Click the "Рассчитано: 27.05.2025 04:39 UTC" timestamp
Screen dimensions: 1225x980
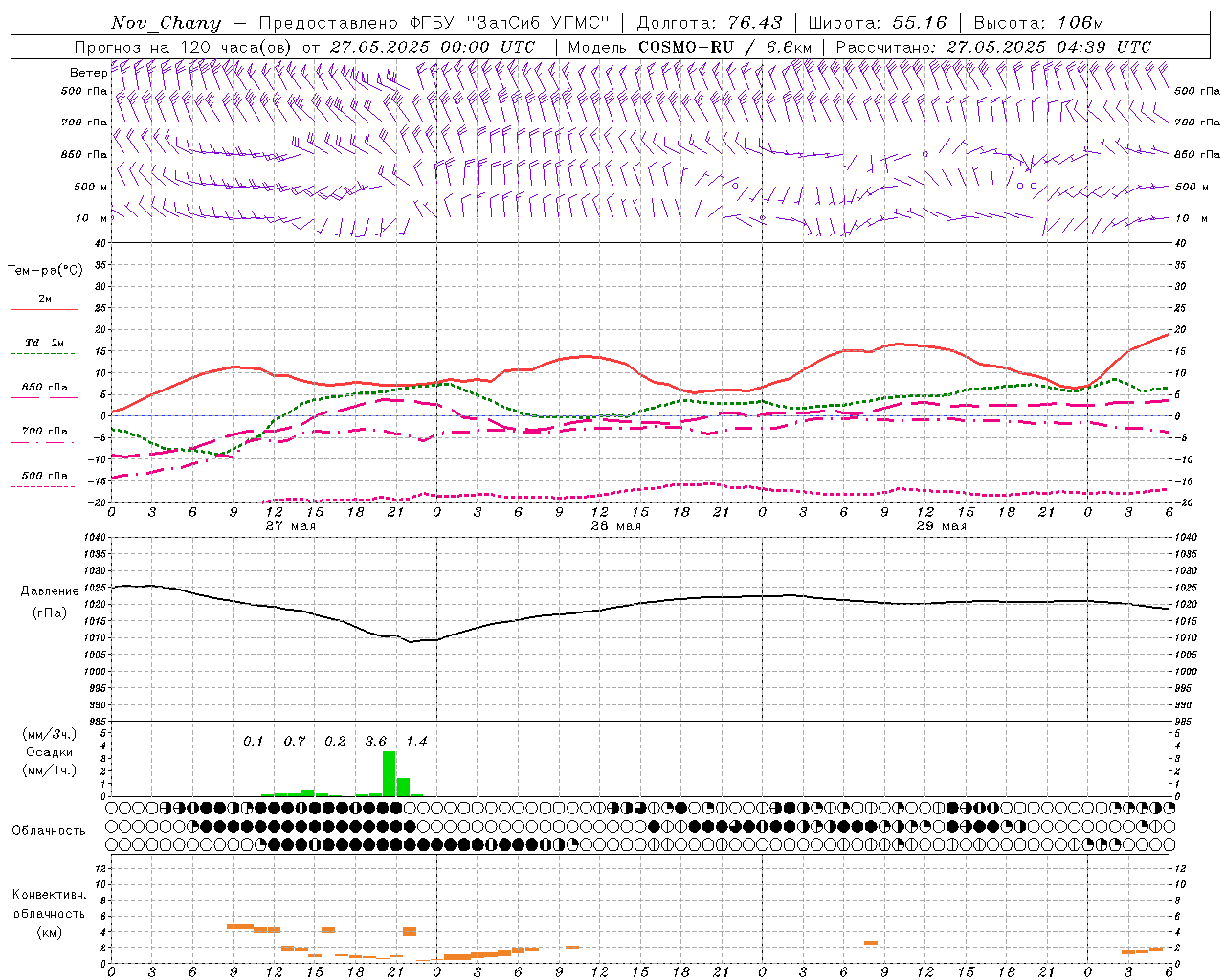(x=993, y=47)
